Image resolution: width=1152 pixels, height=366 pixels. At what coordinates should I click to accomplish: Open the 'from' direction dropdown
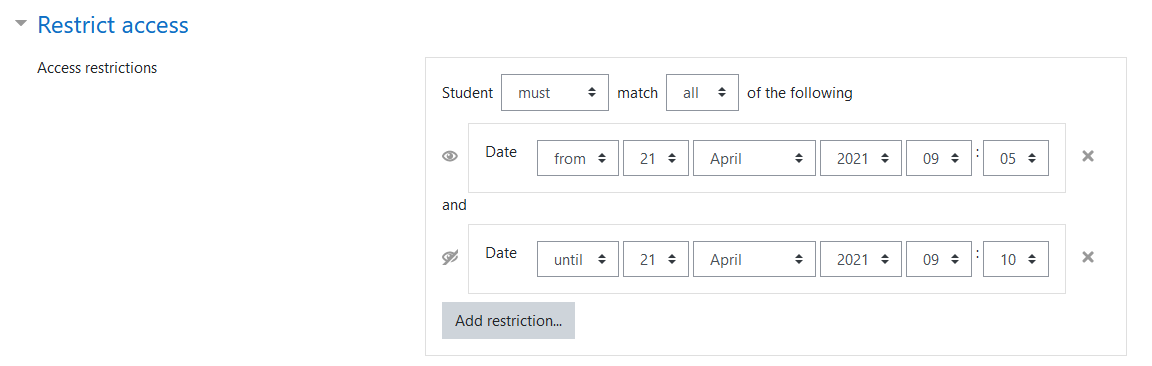tap(577, 158)
